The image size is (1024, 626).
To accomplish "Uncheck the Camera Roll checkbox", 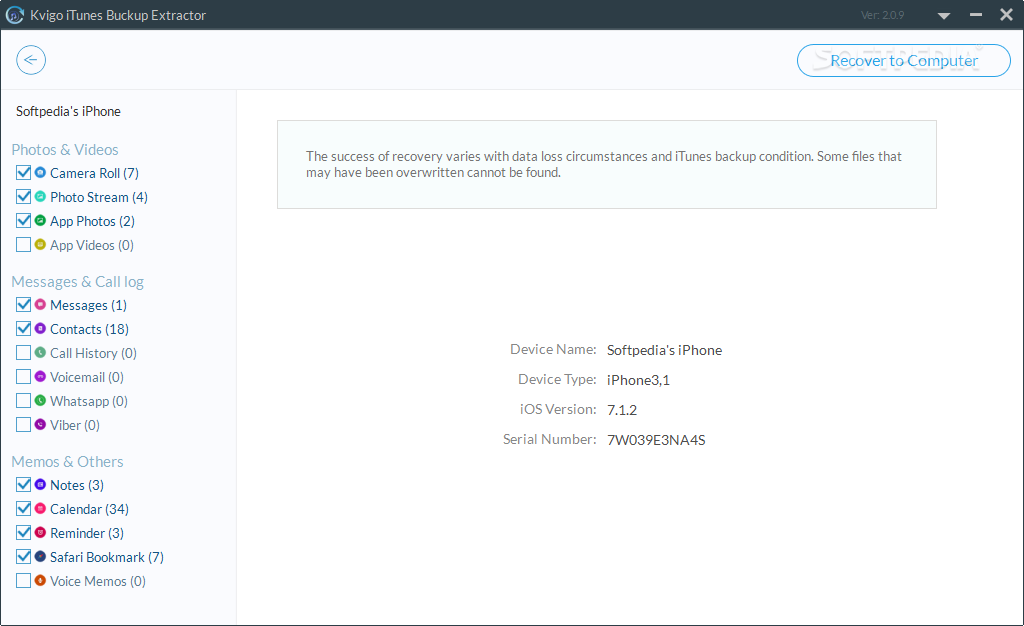I will click(24, 172).
